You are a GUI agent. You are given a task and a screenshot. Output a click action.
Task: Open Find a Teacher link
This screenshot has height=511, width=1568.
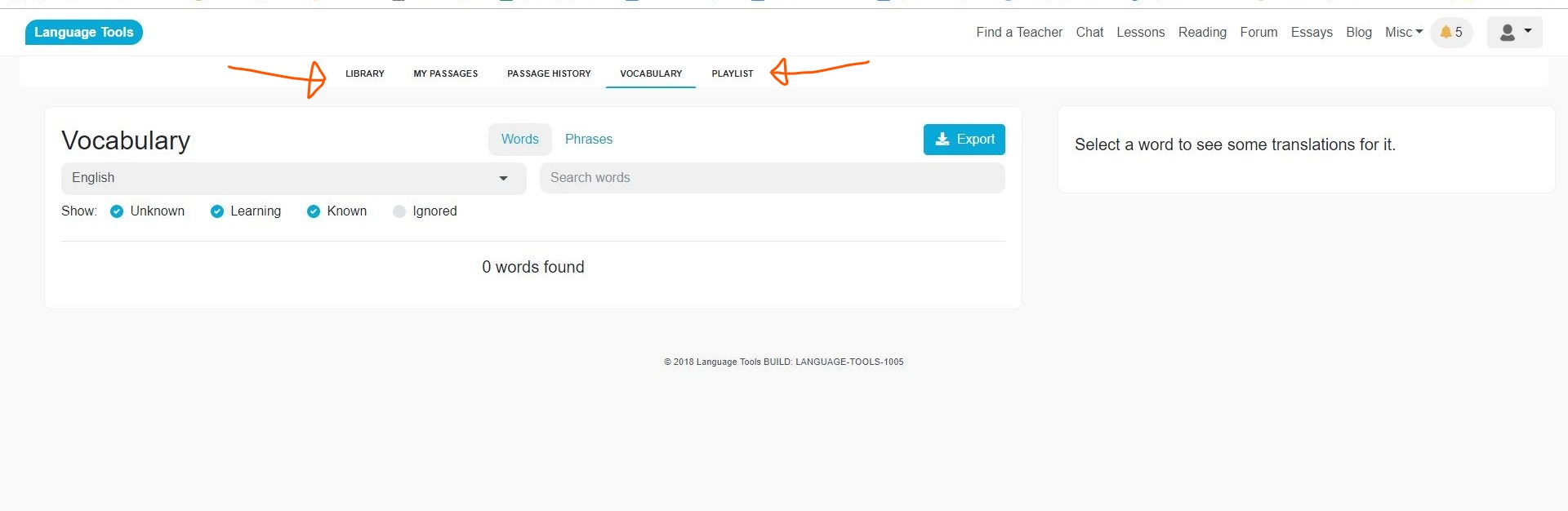1019,33
